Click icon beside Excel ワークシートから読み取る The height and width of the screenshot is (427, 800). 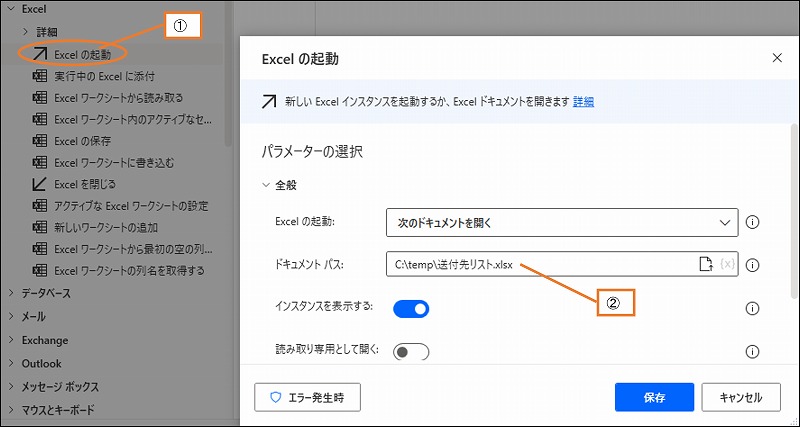[40, 97]
